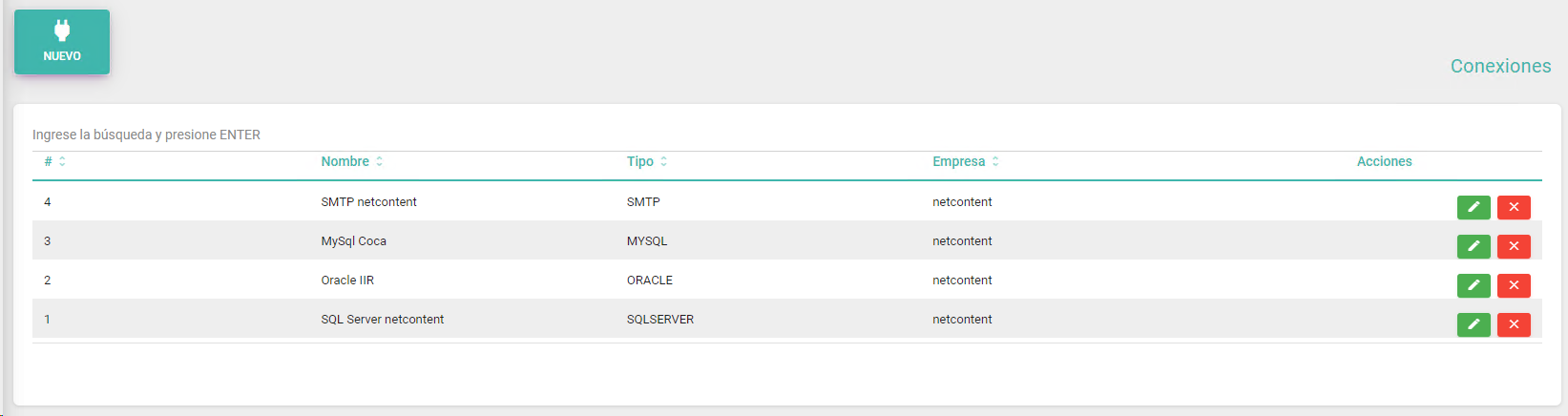Edit the MySql Coca connection

1474,246
